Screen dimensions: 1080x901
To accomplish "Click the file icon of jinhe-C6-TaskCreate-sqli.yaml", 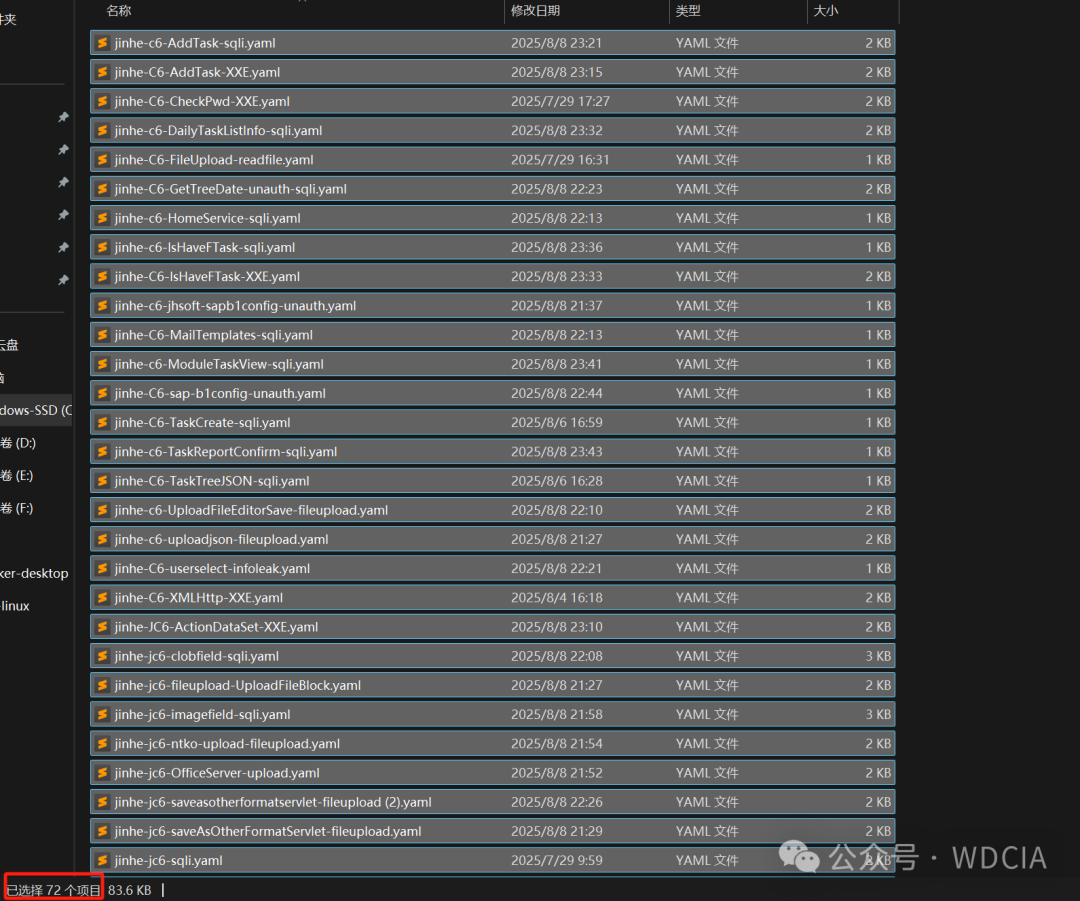I will point(102,422).
